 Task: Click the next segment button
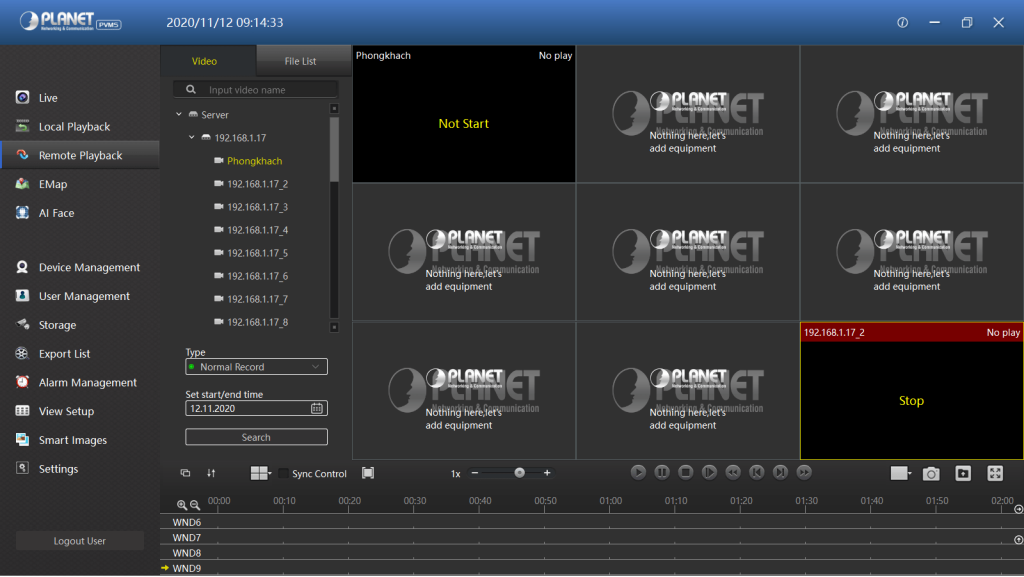(780, 473)
